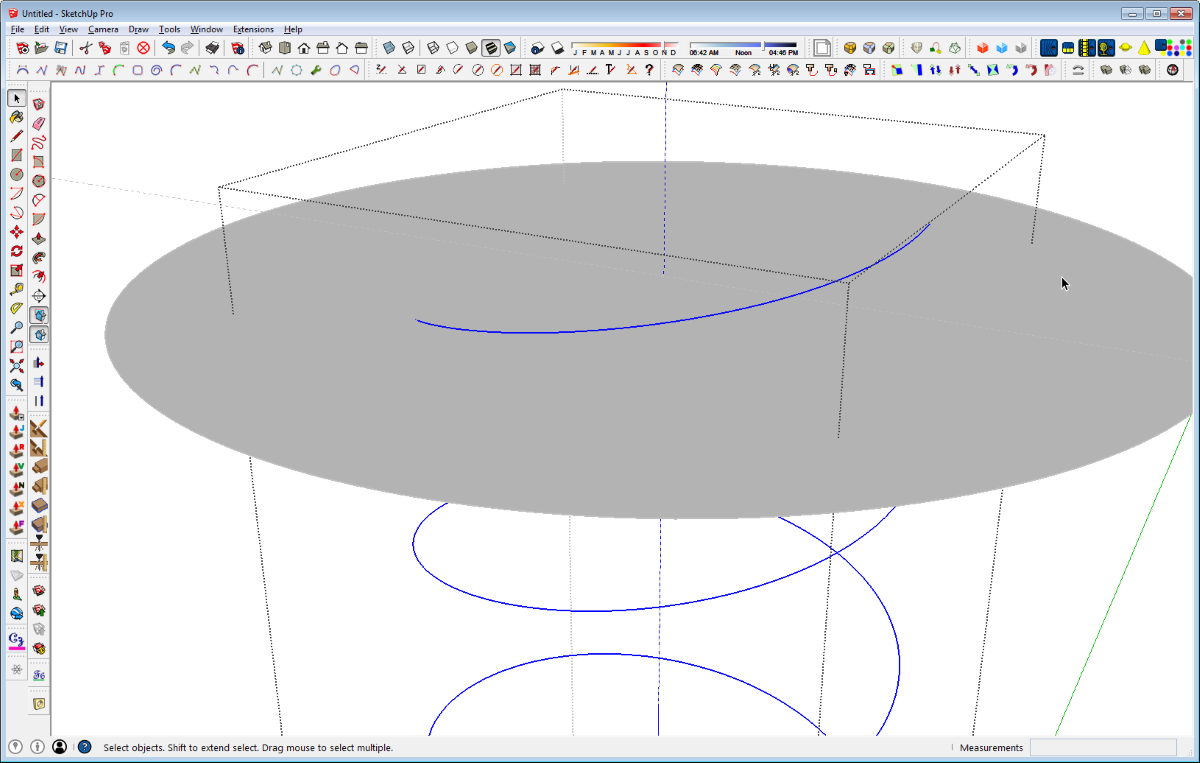Toggle shadows display on or off
Image resolution: width=1200 pixels, height=763 pixels.
coord(537,47)
